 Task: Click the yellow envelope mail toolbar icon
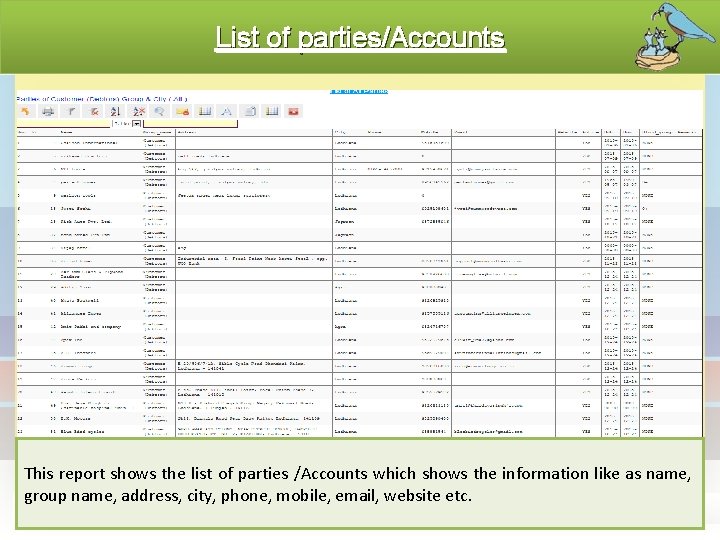click(183, 111)
